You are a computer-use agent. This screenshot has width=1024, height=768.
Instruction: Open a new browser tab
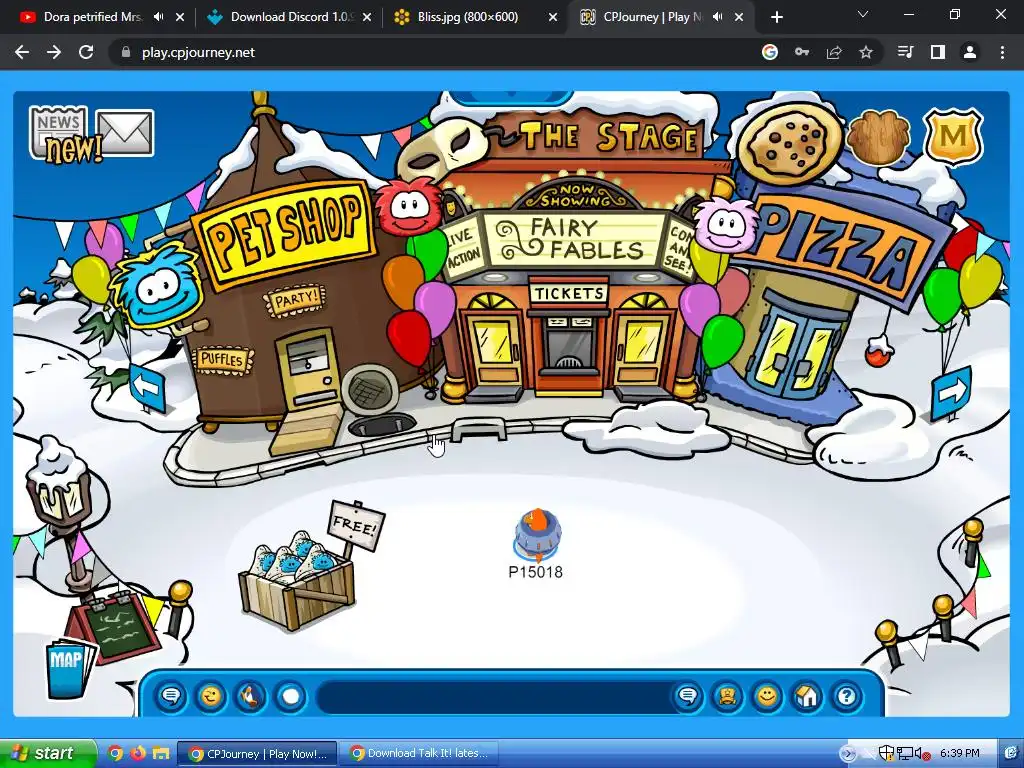pyautogui.click(x=776, y=18)
